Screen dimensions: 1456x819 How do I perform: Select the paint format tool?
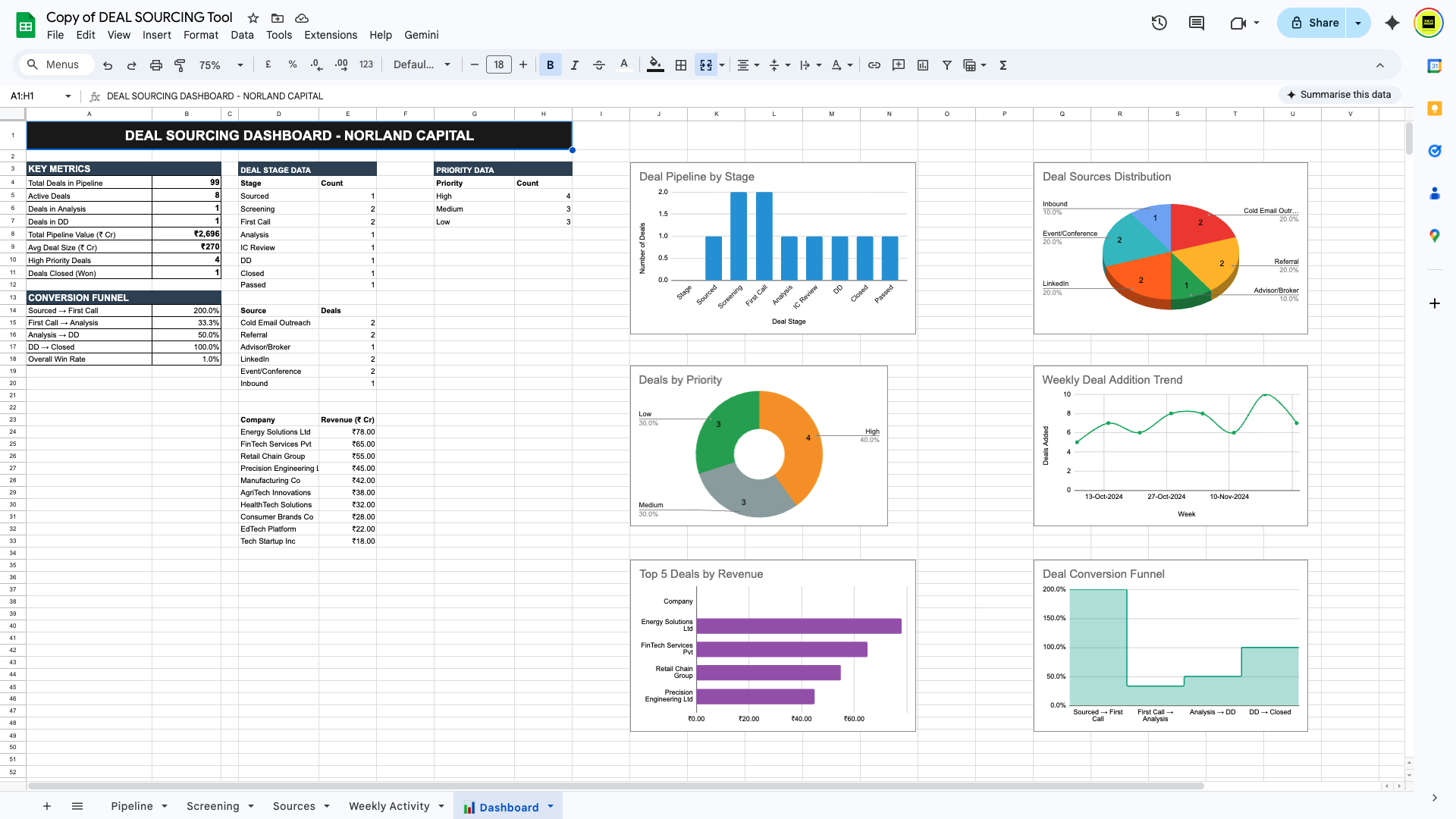point(180,65)
